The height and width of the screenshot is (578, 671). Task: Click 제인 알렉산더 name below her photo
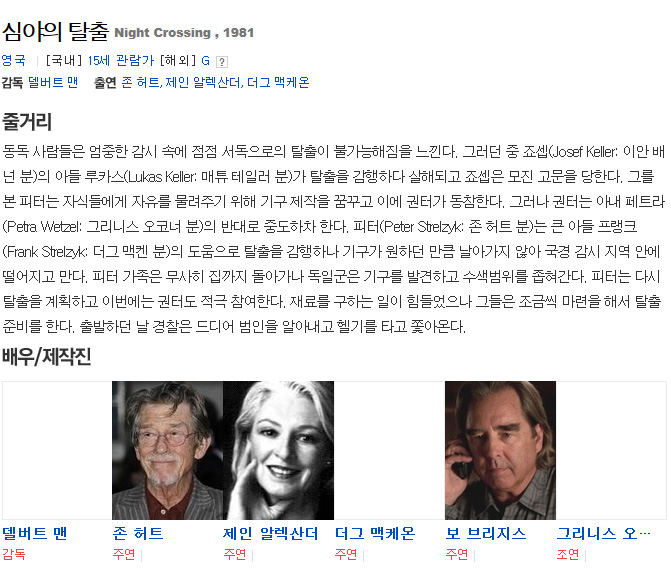point(270,534)
